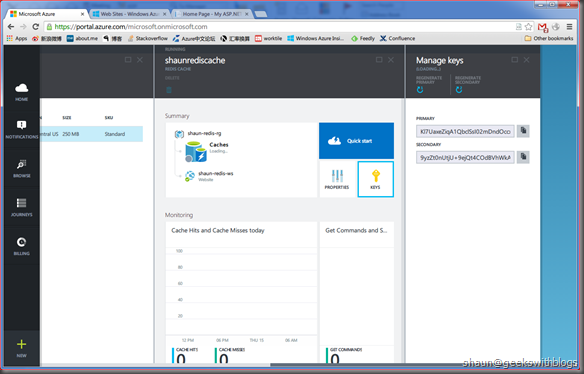Screen dimensions: 584x374
Task: Switch to the Home Page ASP.NET tab
Action: point(212,14)
